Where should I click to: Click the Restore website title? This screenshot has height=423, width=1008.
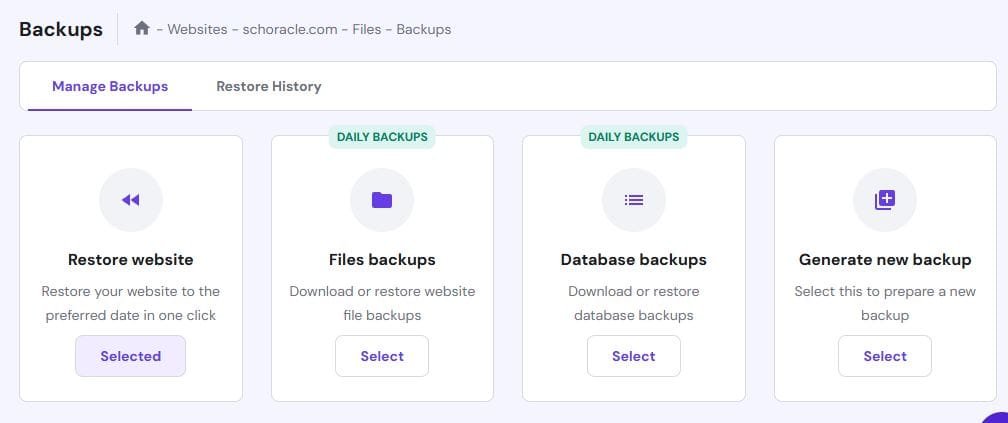130,260
